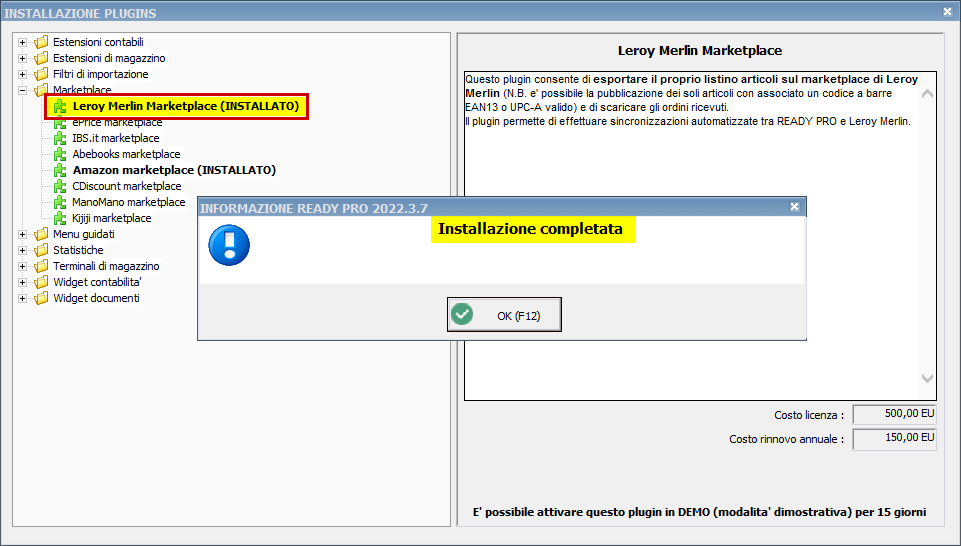Expand the Estensioni di magazzino node

pyautogui.click(x=23, y=58)
